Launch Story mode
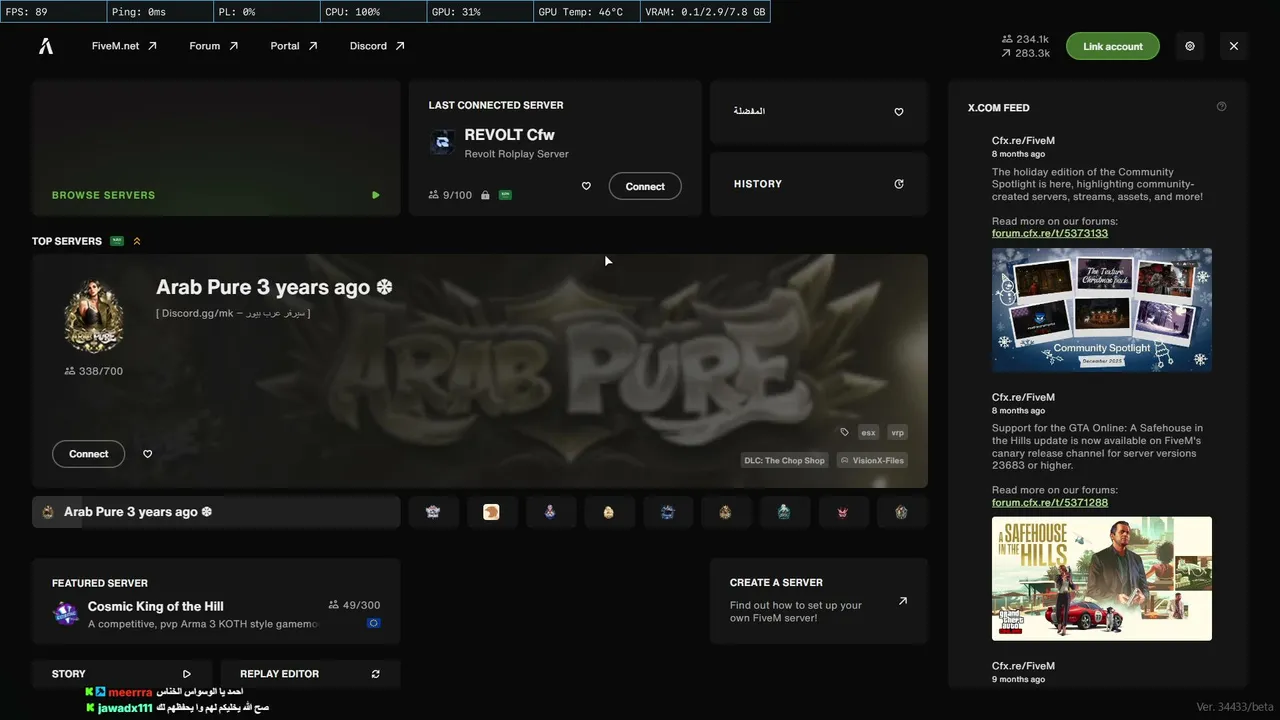The height and width of the screenshot is (720, 1280). pyautogui.click(x=122, y=674)
